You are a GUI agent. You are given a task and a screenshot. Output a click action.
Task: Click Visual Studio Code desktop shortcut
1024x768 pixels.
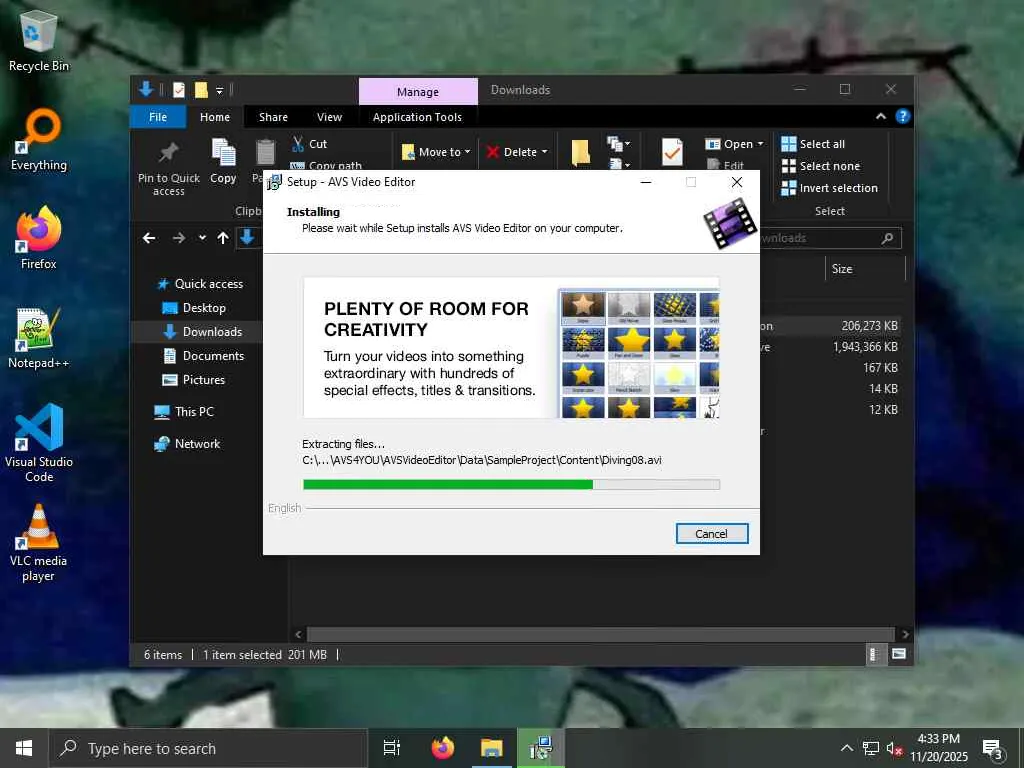[39, 443]
